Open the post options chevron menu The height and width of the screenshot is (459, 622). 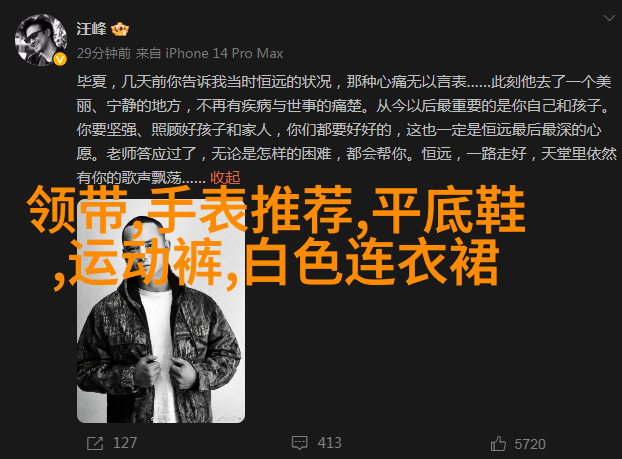pos(609,18)
